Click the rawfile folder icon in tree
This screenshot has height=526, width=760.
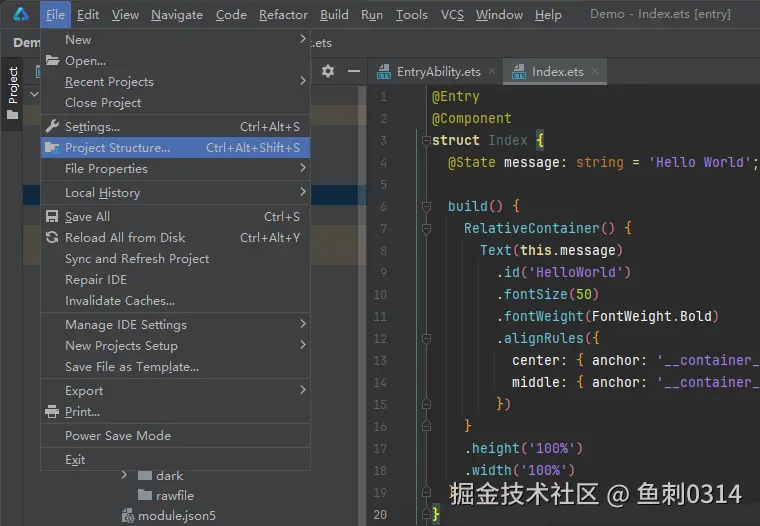click(145, 495)
